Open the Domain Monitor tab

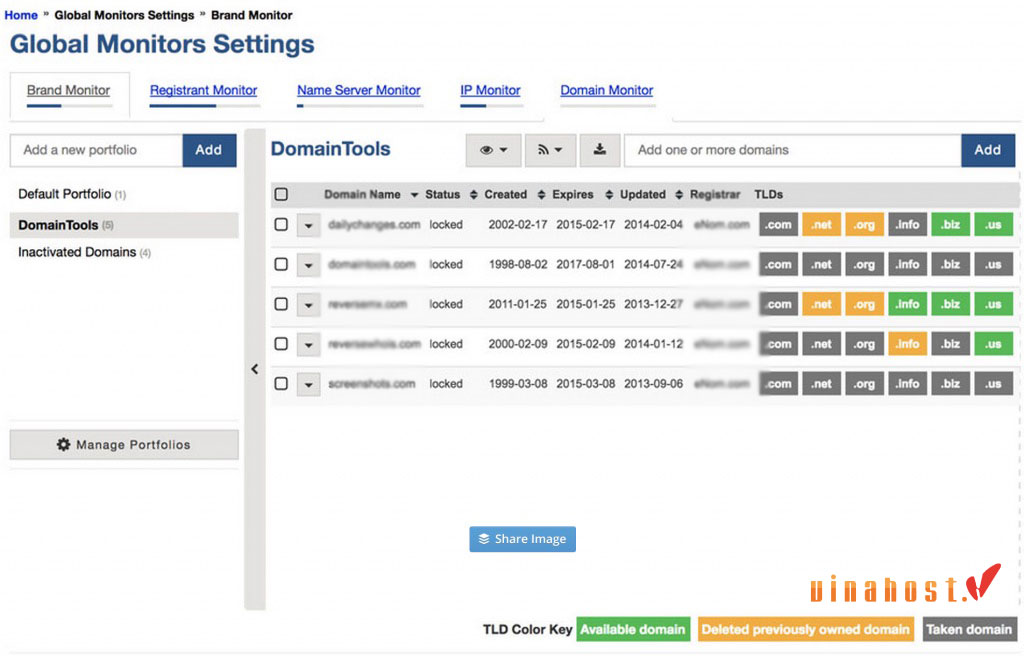(607, 90)
